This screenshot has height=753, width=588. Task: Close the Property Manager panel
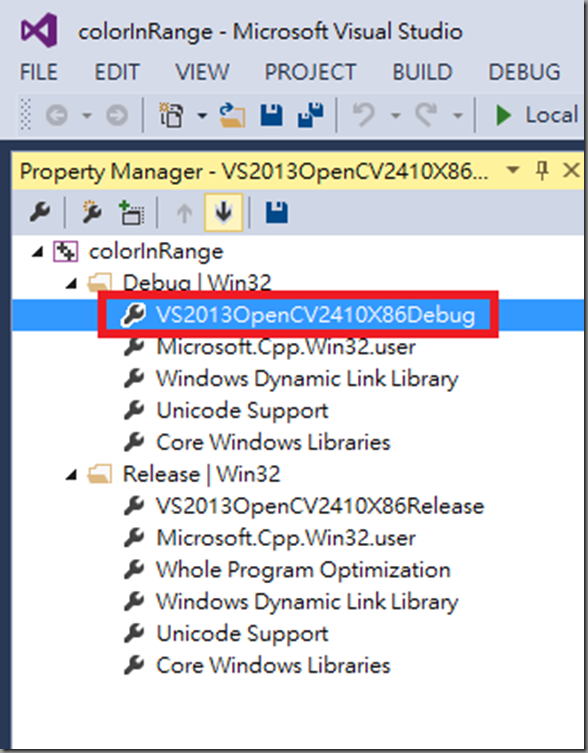(571, 170)
